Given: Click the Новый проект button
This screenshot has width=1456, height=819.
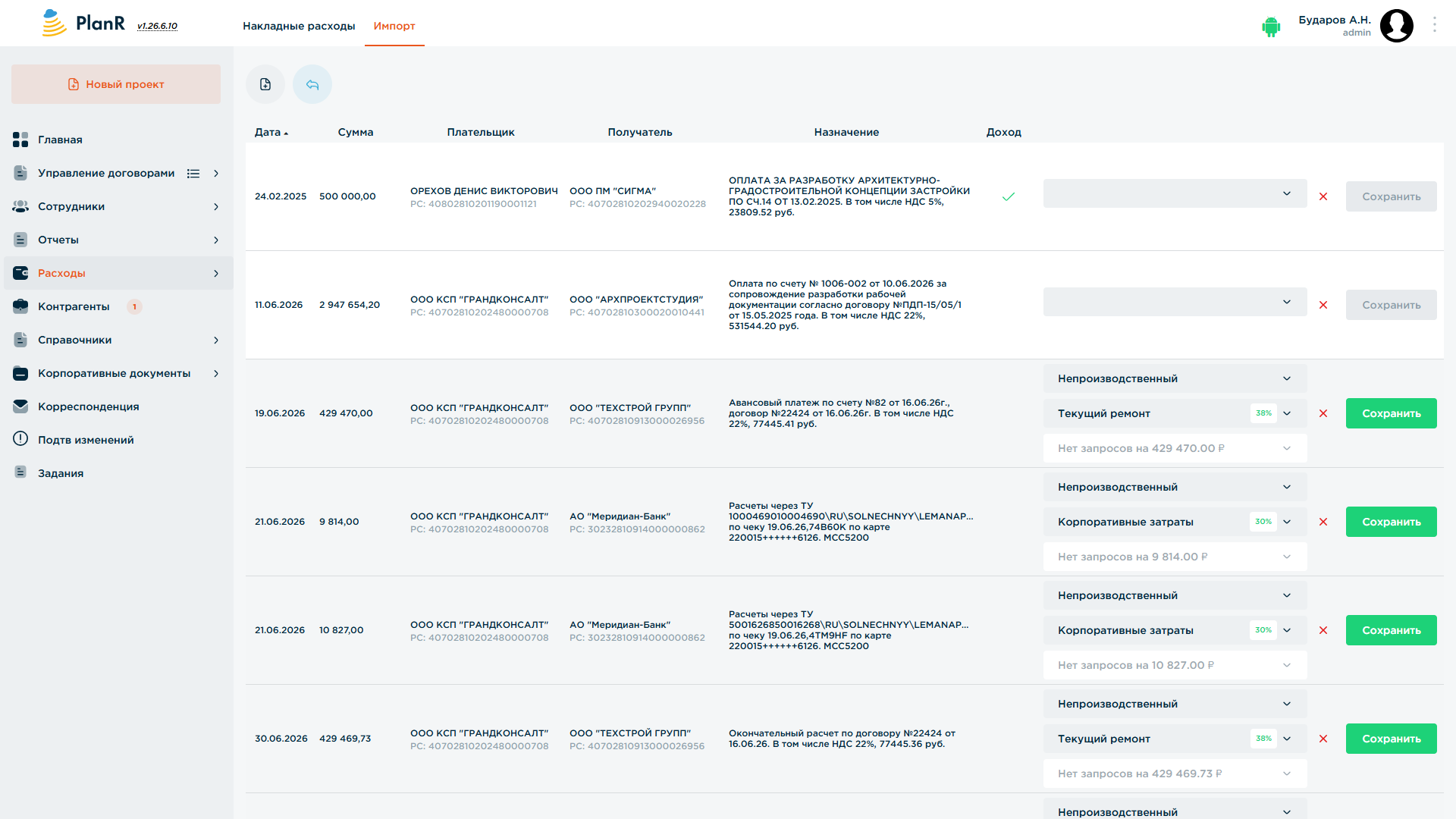Looking at the screenshot, I should tap(116, 84).
